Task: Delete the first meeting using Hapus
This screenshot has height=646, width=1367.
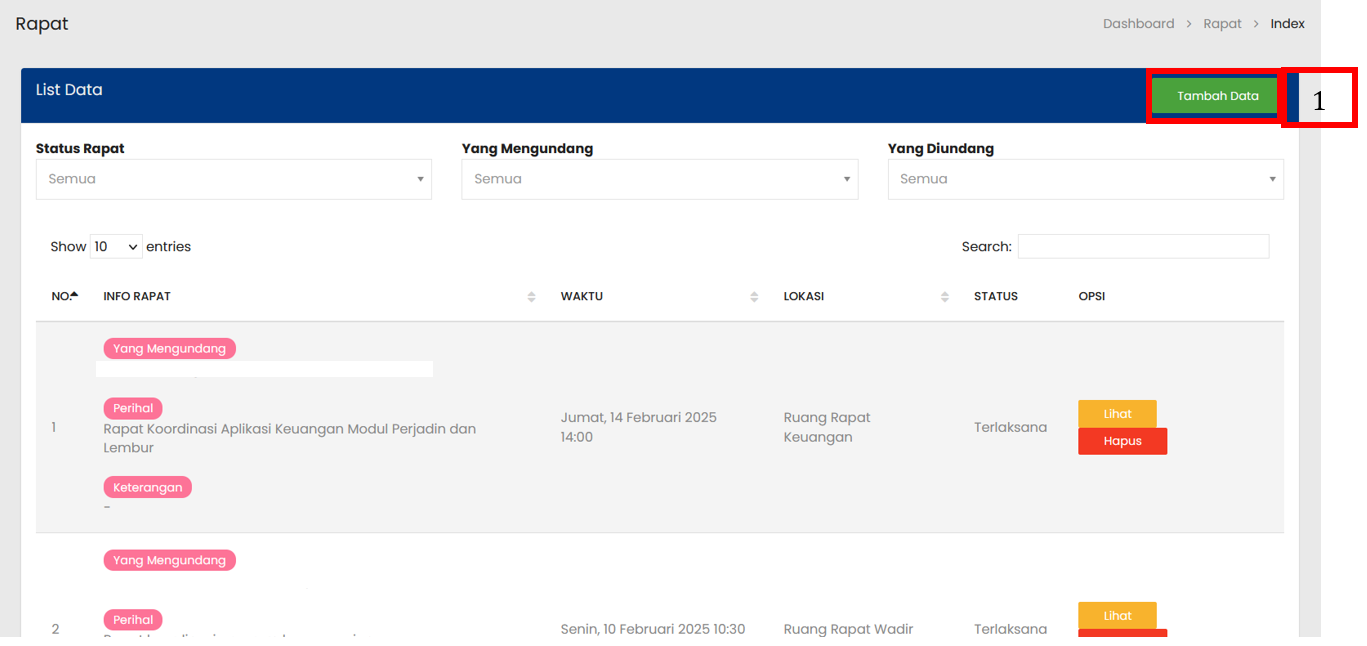Action: 1122,441
